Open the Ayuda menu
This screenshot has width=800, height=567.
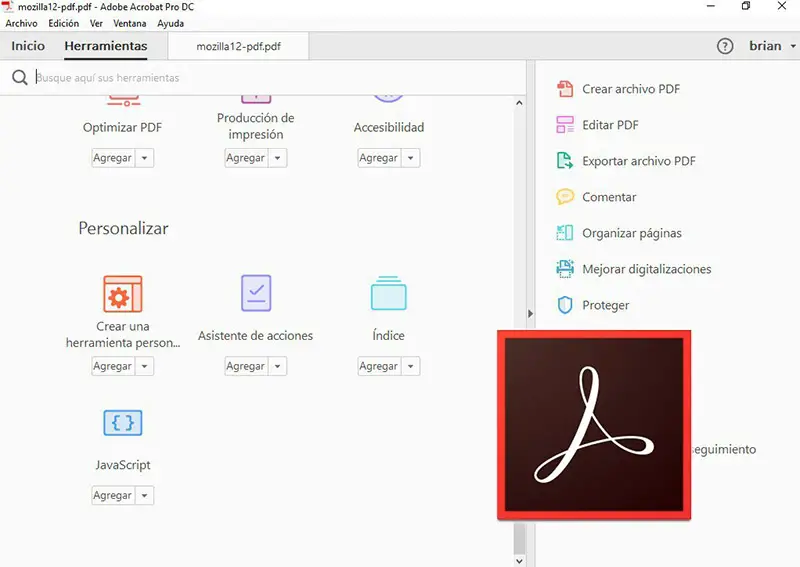point(170,23)
